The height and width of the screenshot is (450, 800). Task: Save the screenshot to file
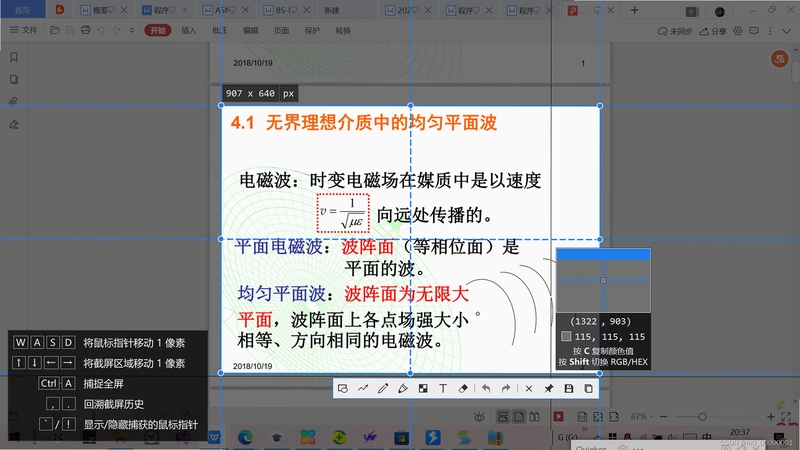click(568, 389)
